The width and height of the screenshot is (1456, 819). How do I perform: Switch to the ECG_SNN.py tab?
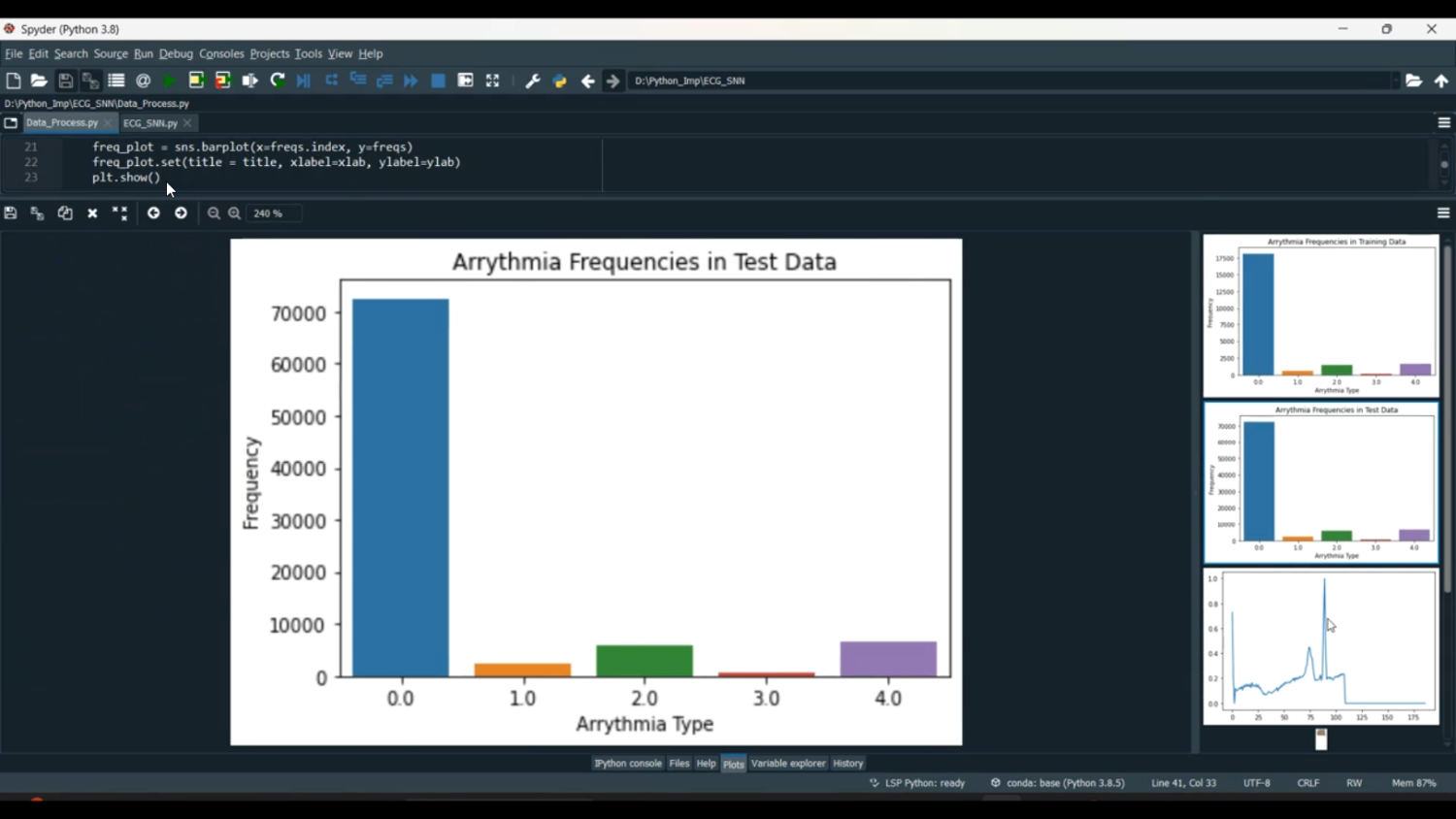coord(149,123)
